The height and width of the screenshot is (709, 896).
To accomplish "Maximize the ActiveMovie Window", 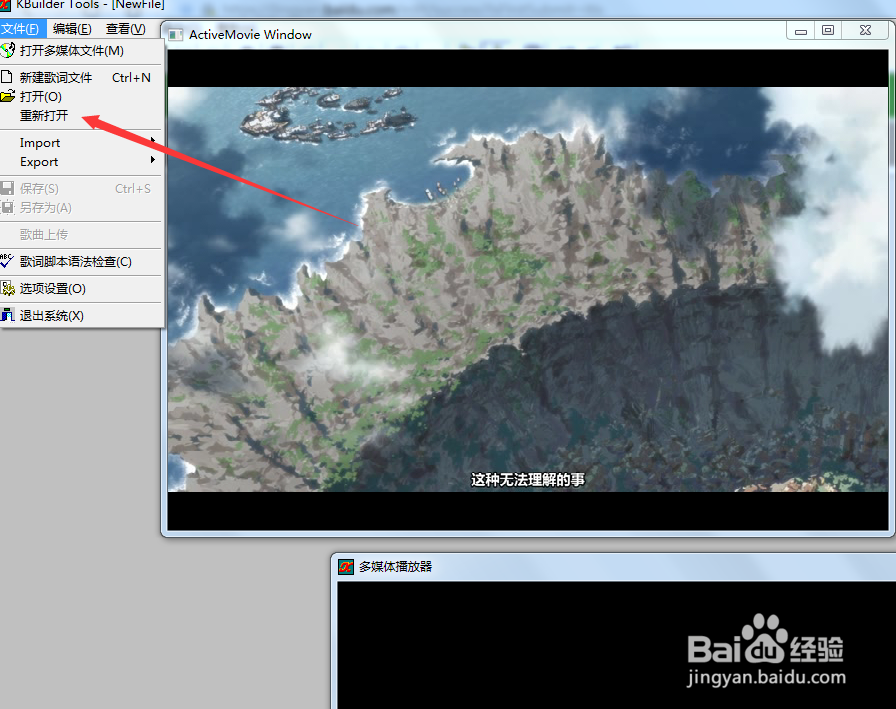I will click(828, 31).
